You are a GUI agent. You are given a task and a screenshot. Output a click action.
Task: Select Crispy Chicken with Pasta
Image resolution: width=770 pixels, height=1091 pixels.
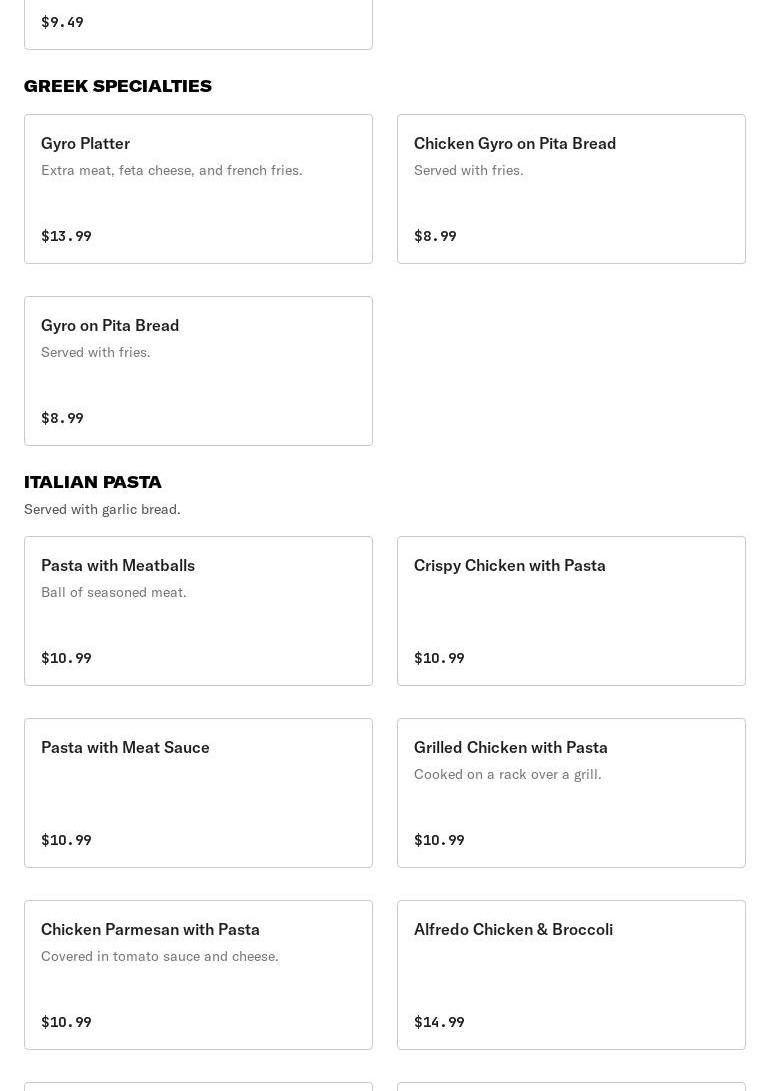click(x=571, y=611)
